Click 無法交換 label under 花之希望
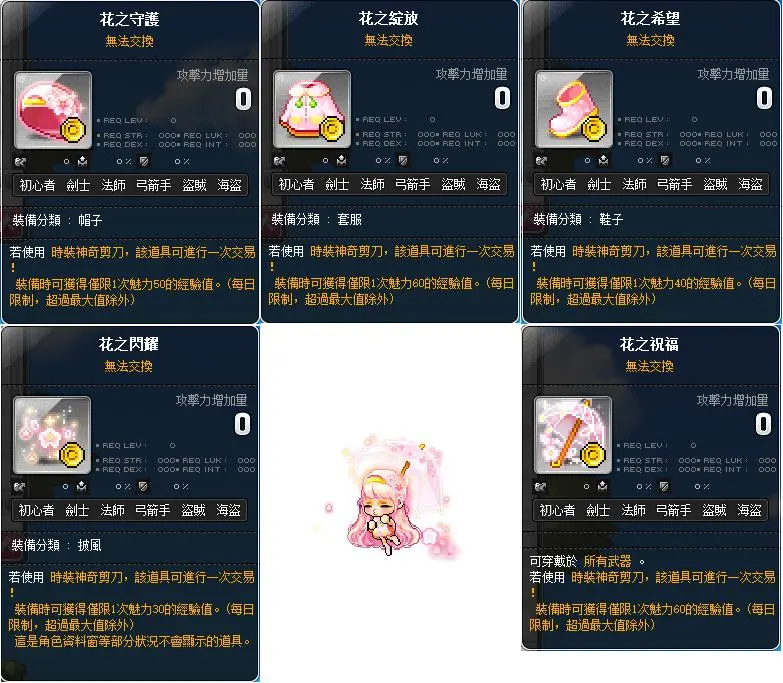The width and height of the screenshot is (783, 683). coord(650,40)
